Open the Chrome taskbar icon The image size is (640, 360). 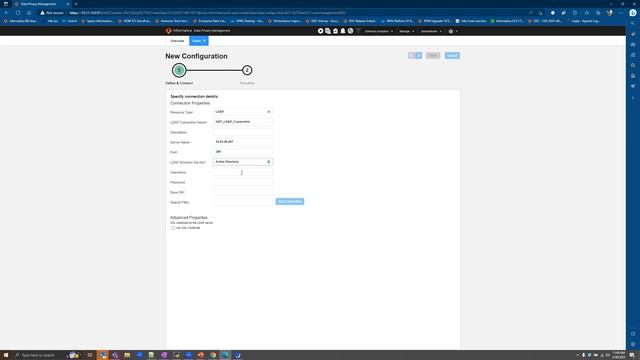point(213,355)
